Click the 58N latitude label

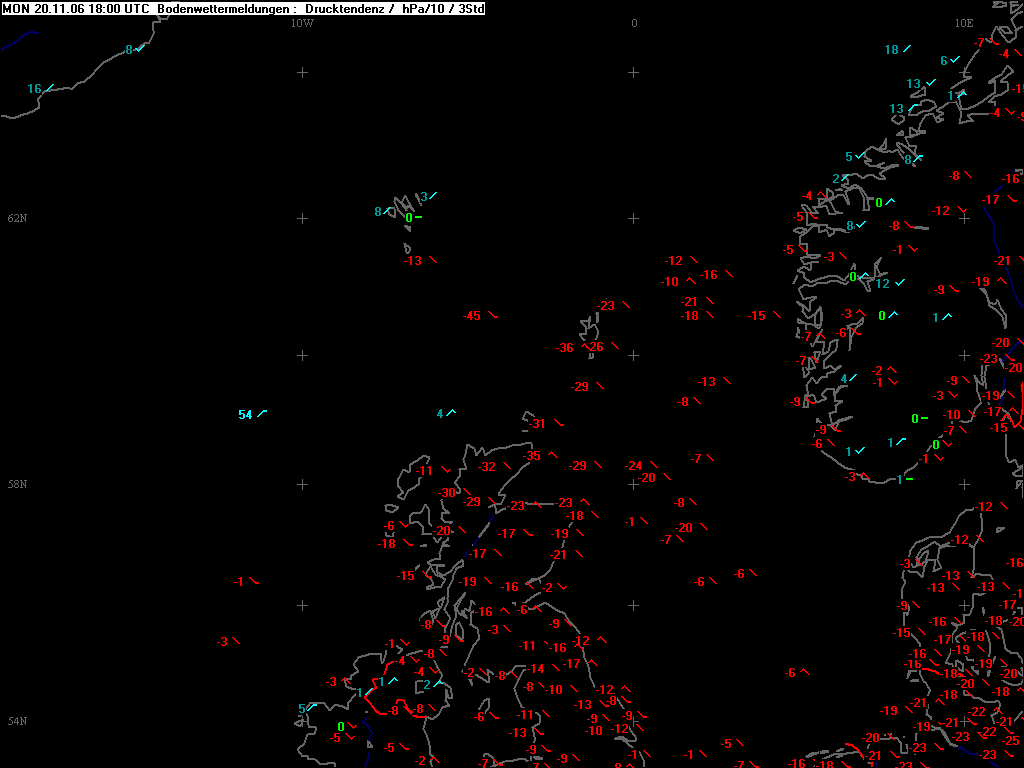click(x=17, y=484)
